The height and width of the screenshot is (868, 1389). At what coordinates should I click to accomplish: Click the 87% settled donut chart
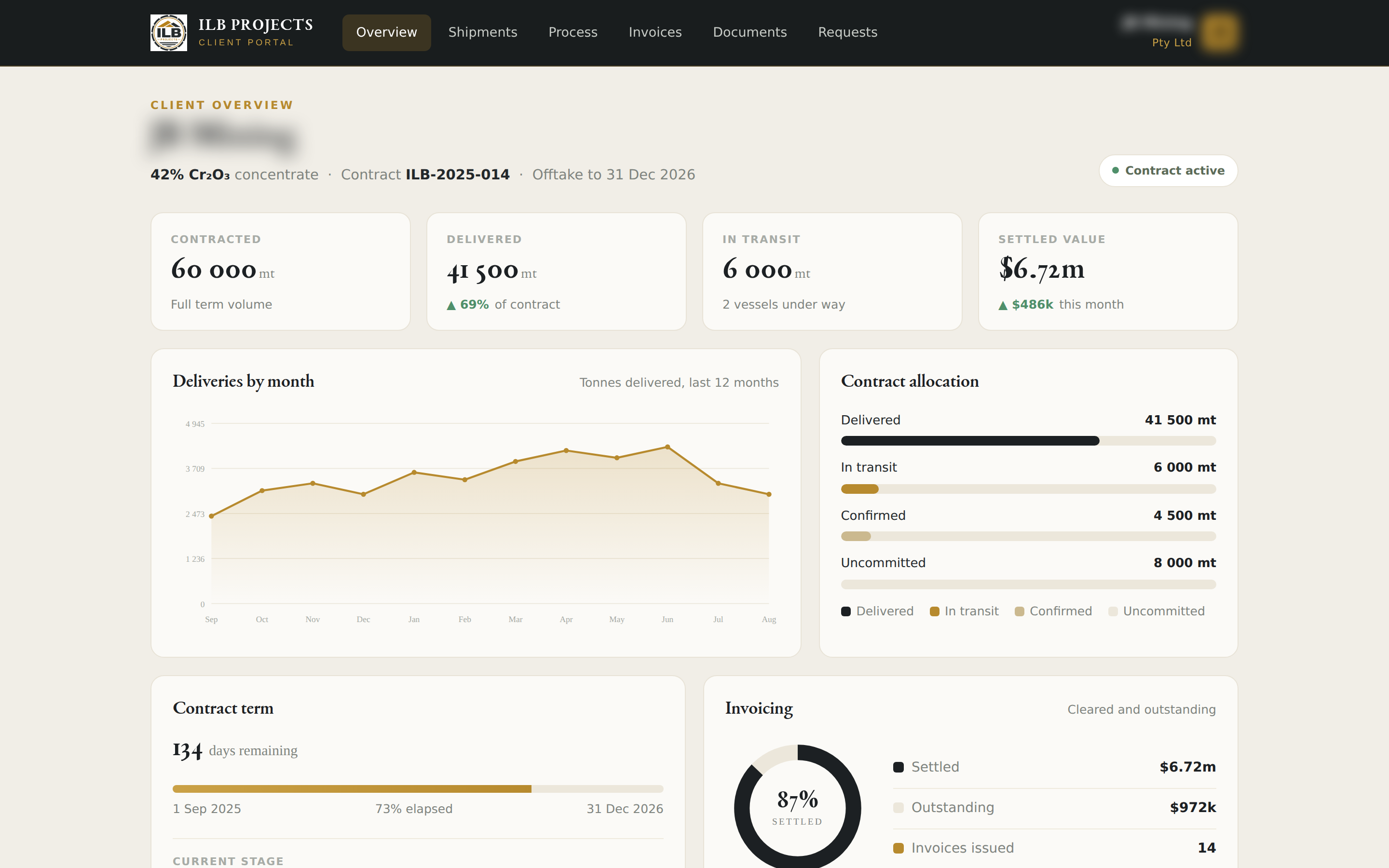pos(797,807)
